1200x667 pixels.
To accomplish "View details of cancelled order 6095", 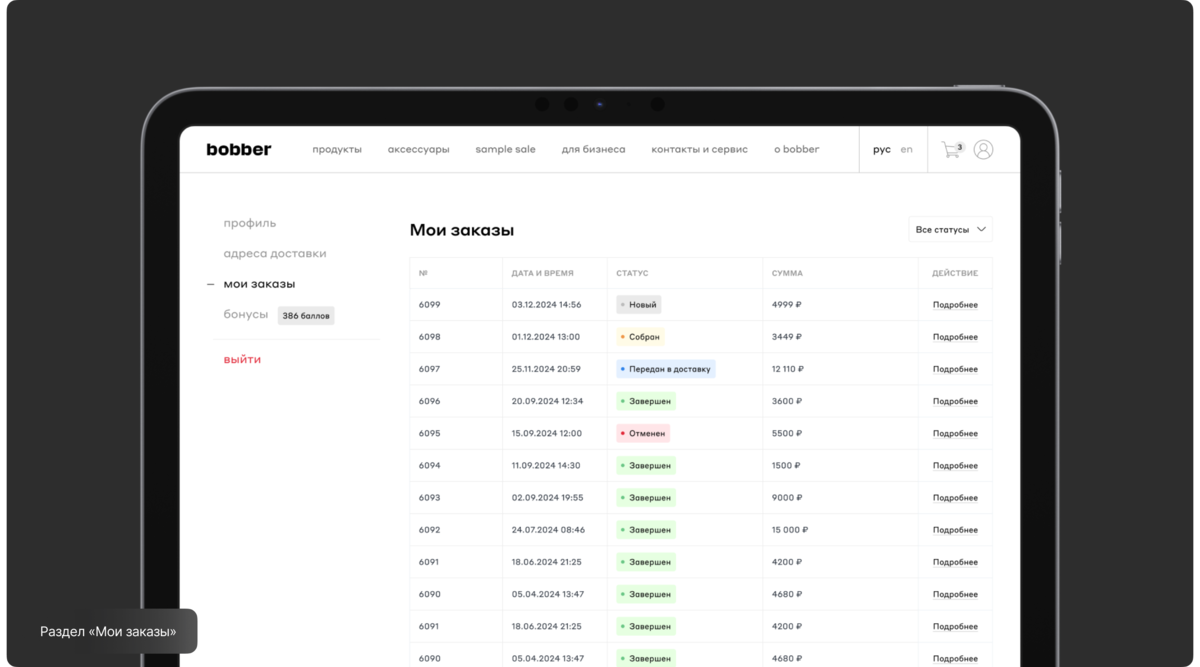I will [955, 434].
